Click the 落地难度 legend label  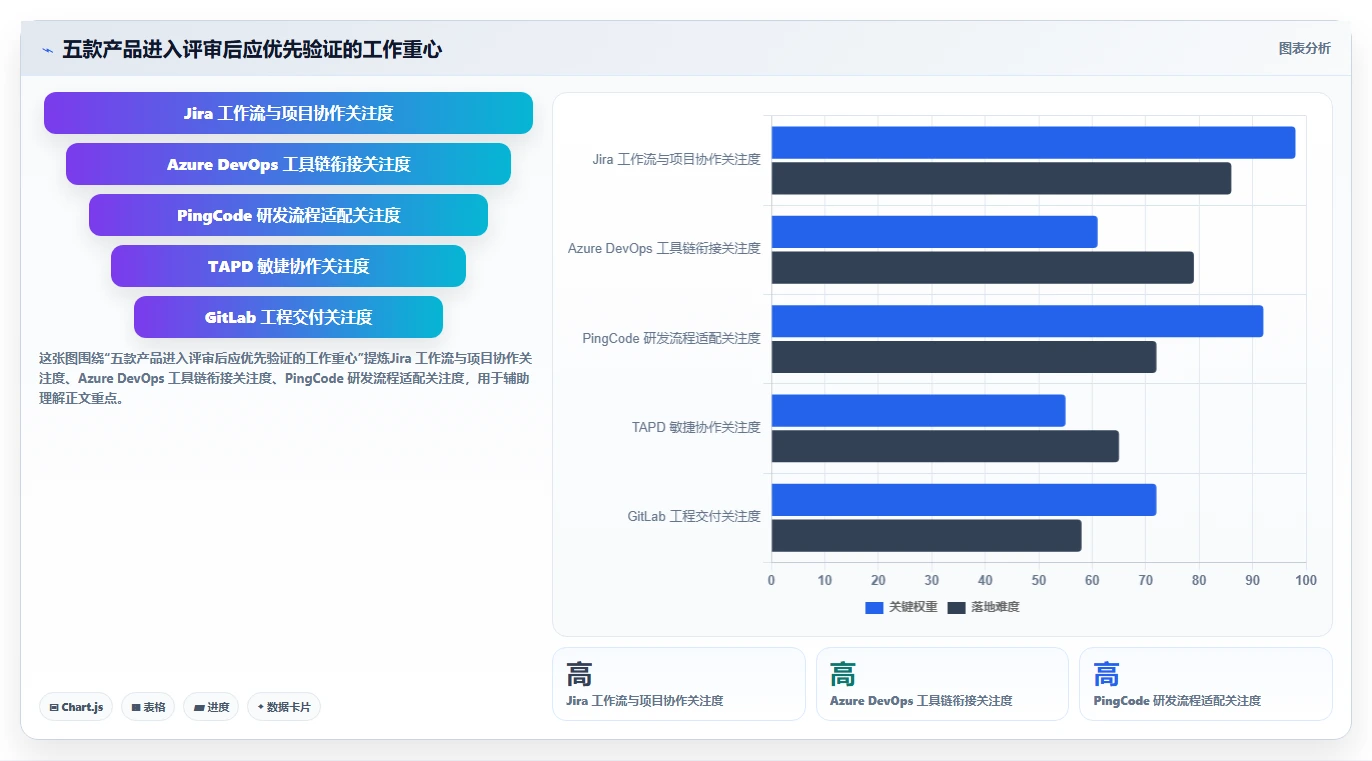(x=995, y=607)
